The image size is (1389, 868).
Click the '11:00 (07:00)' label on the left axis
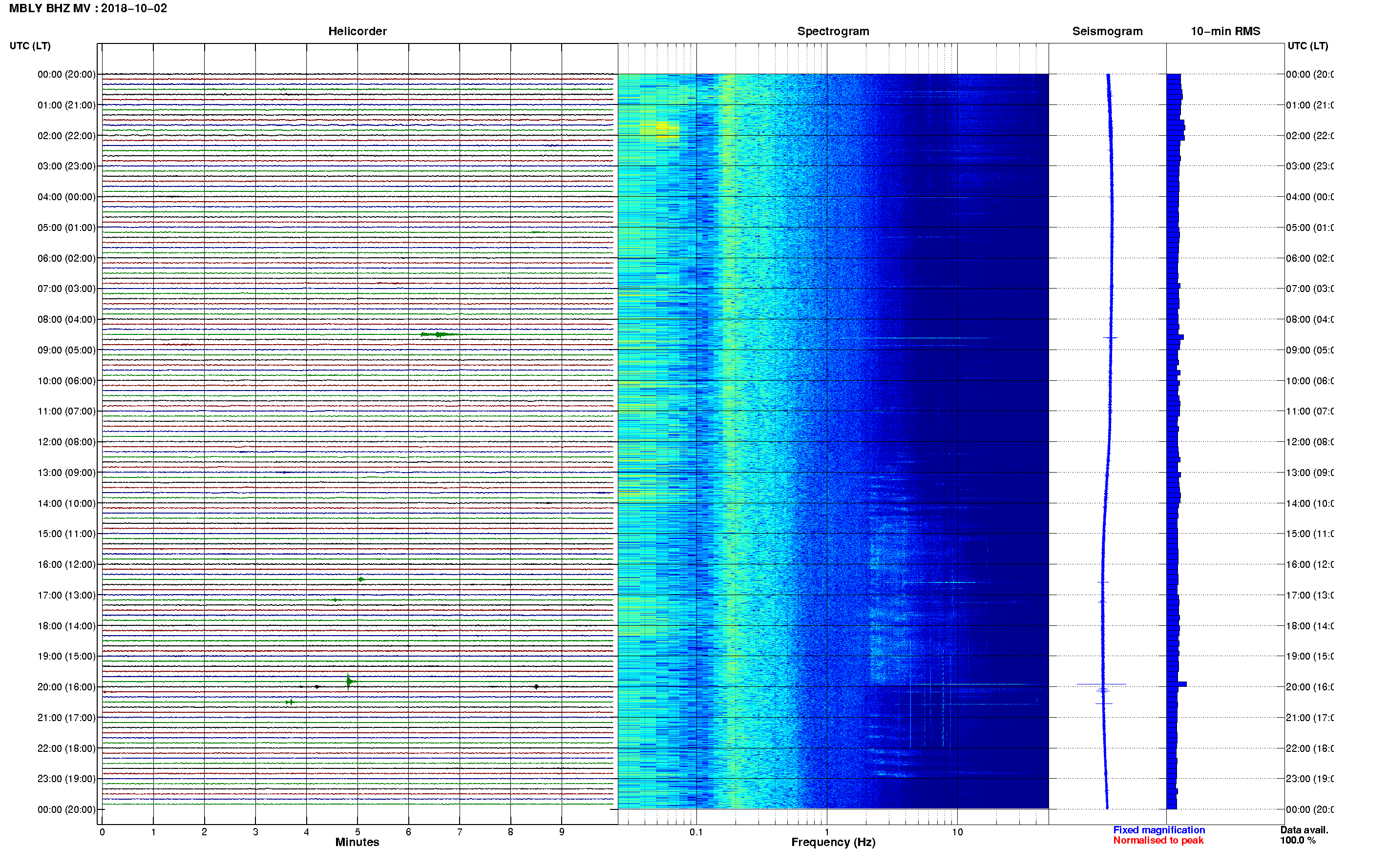66,412
